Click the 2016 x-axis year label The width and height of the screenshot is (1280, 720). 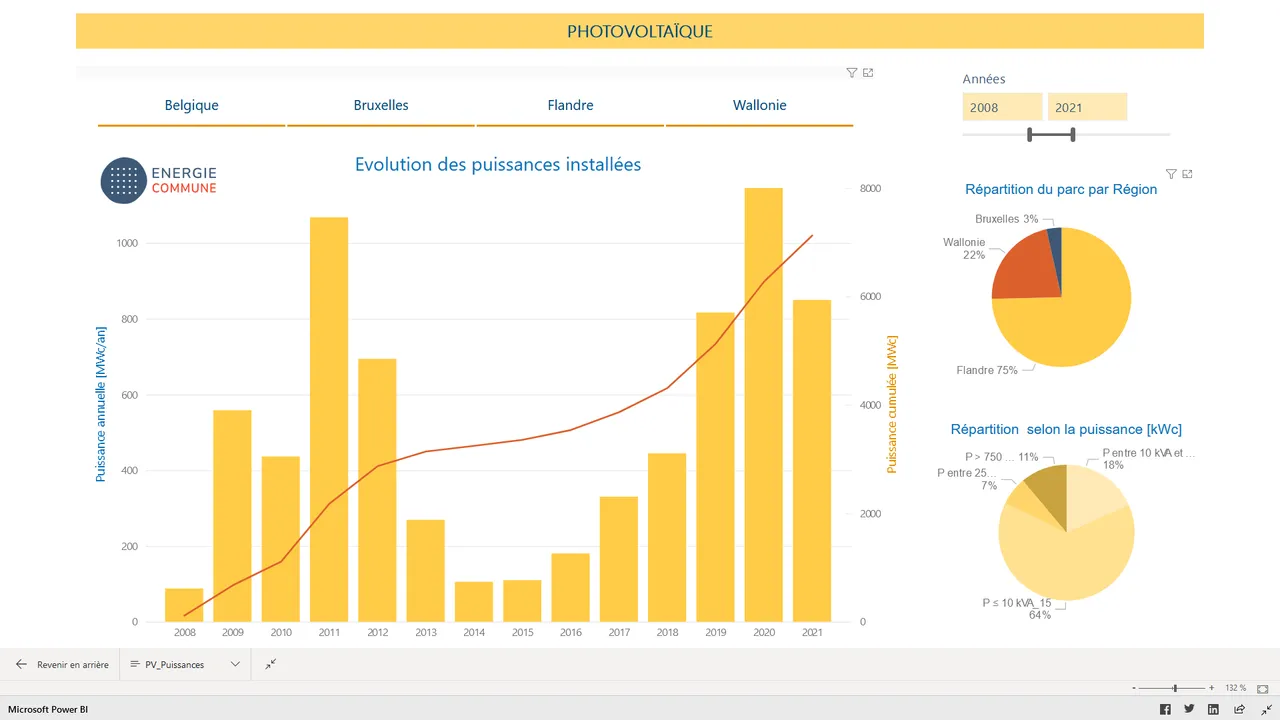coord(570,633)
